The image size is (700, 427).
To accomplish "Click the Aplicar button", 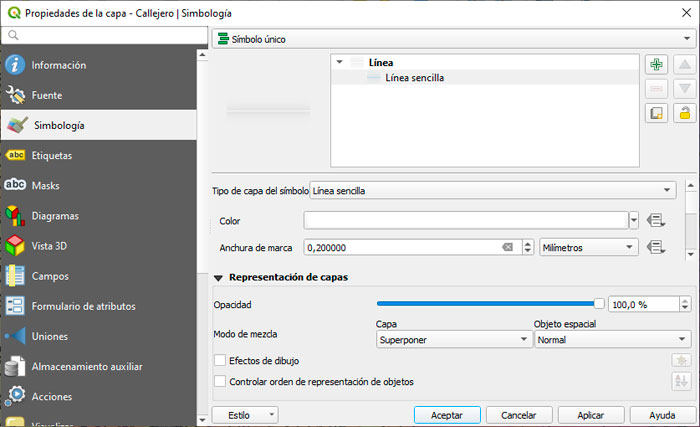I will [591, 415].
